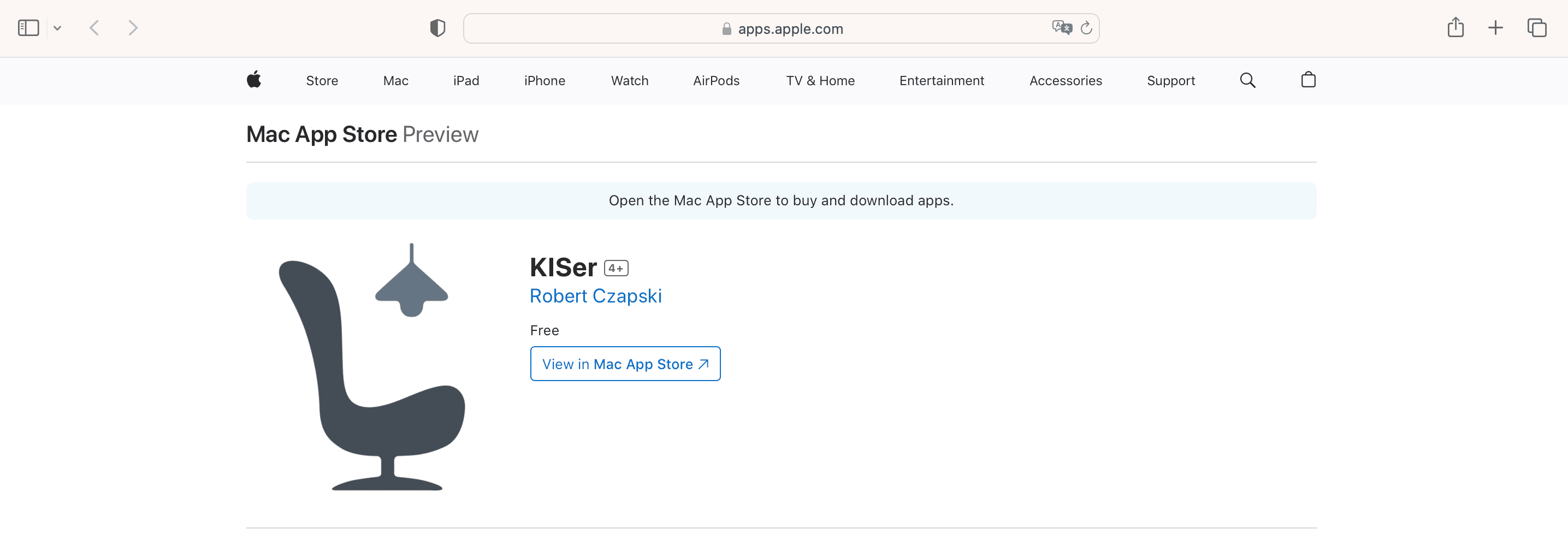Open the iPad menu

coord(466,81)
